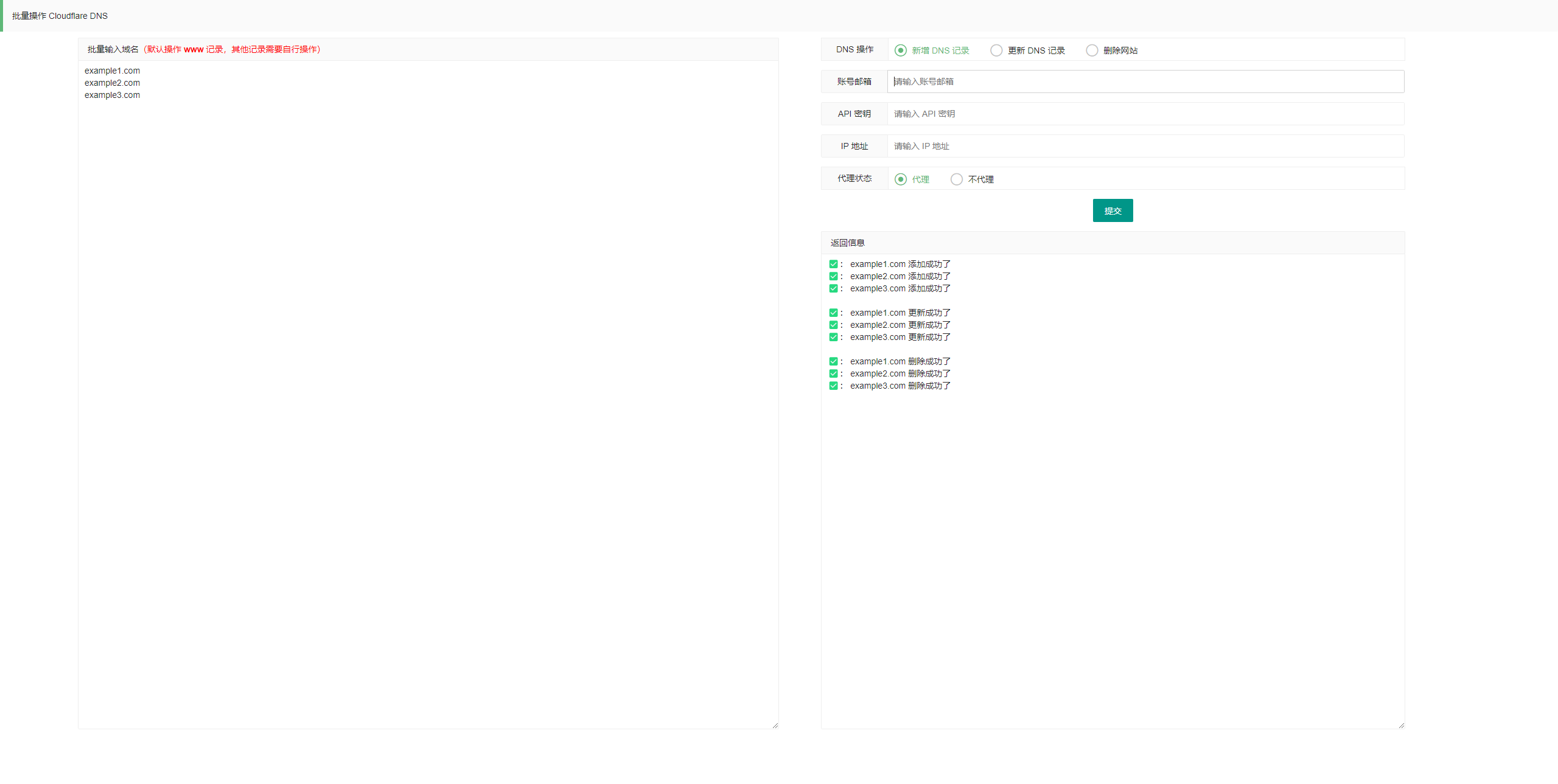Click the result text example2.com 添加成功了
Screen dimensions: 1558x784
(900, 276)
